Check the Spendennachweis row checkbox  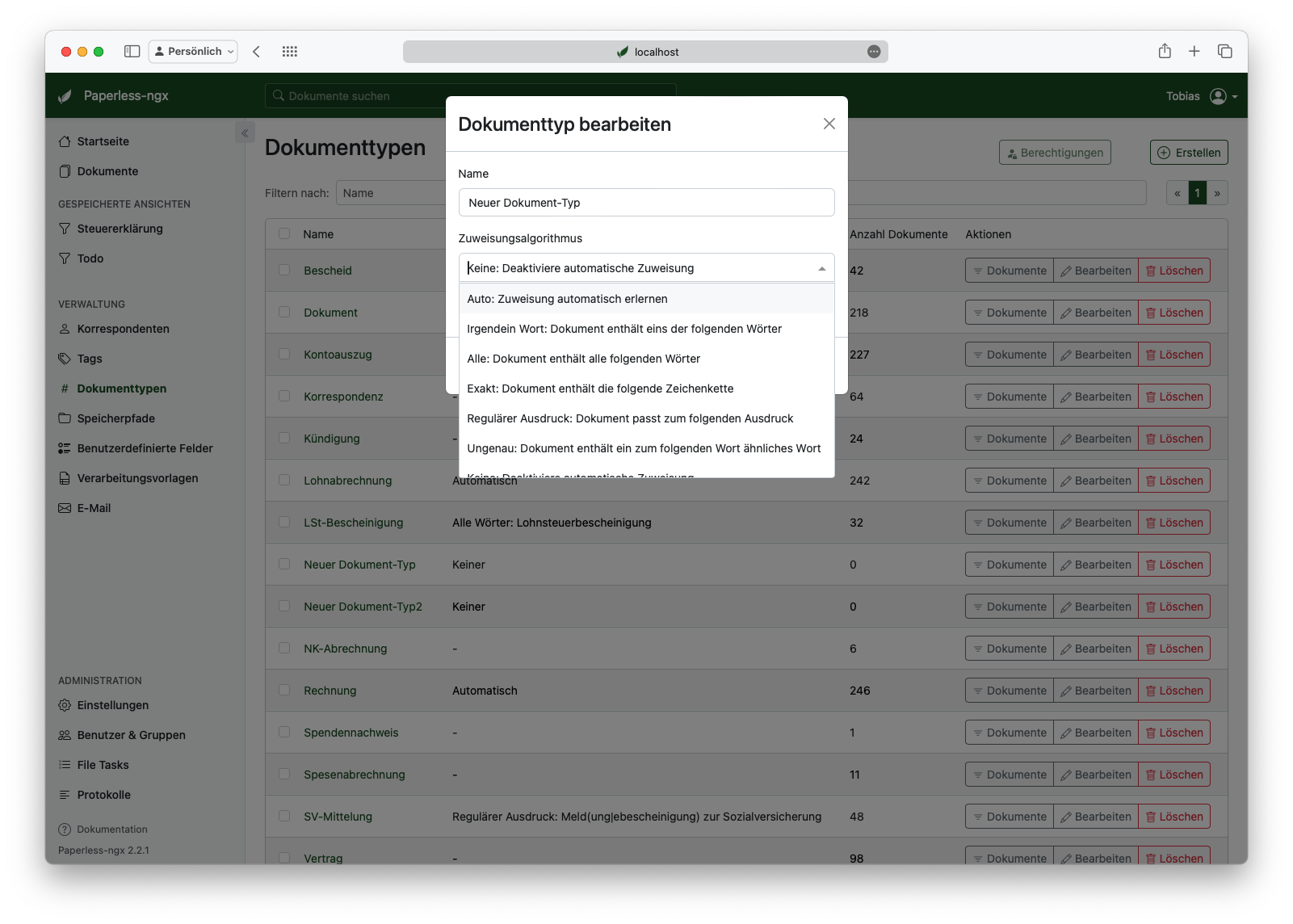(x=284, y=732)
